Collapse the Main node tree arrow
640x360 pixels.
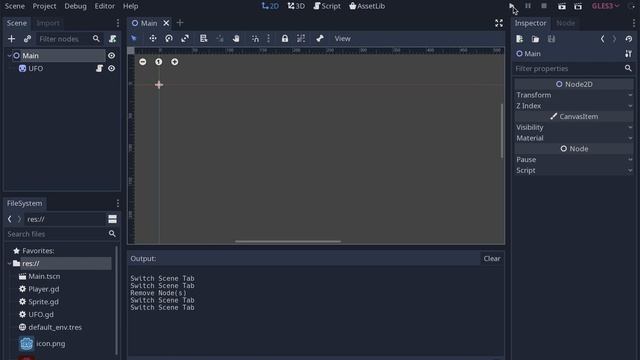point(9,56)
